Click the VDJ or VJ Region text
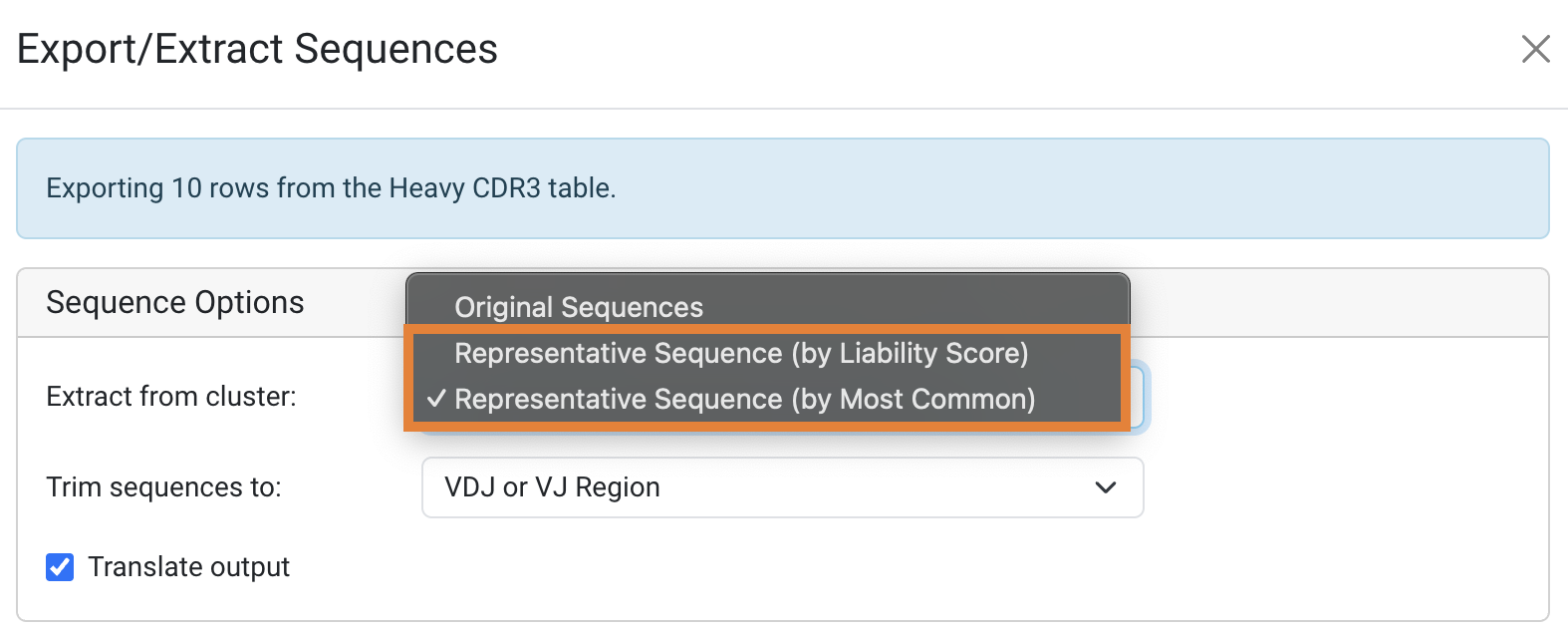The width and height of the screenshot is (1568, 632). pyautogui.click(x=552, y=487)
